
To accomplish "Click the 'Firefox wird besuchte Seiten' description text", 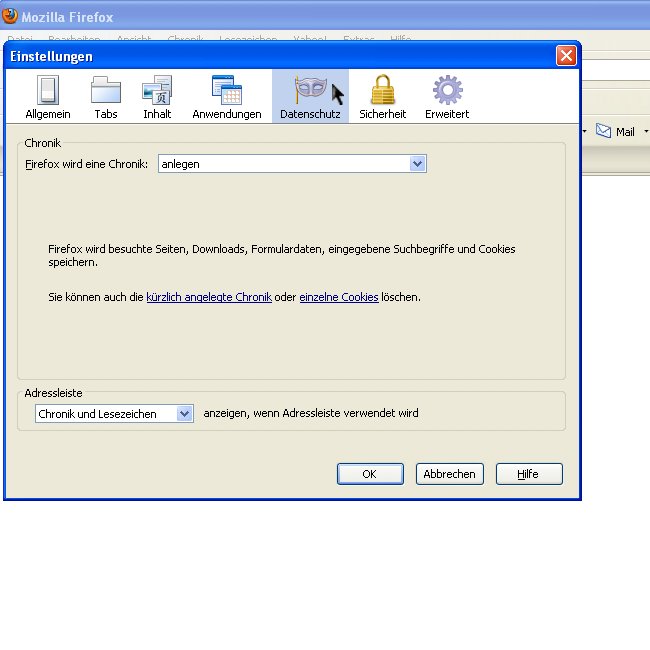I will (x=281, y=255).
